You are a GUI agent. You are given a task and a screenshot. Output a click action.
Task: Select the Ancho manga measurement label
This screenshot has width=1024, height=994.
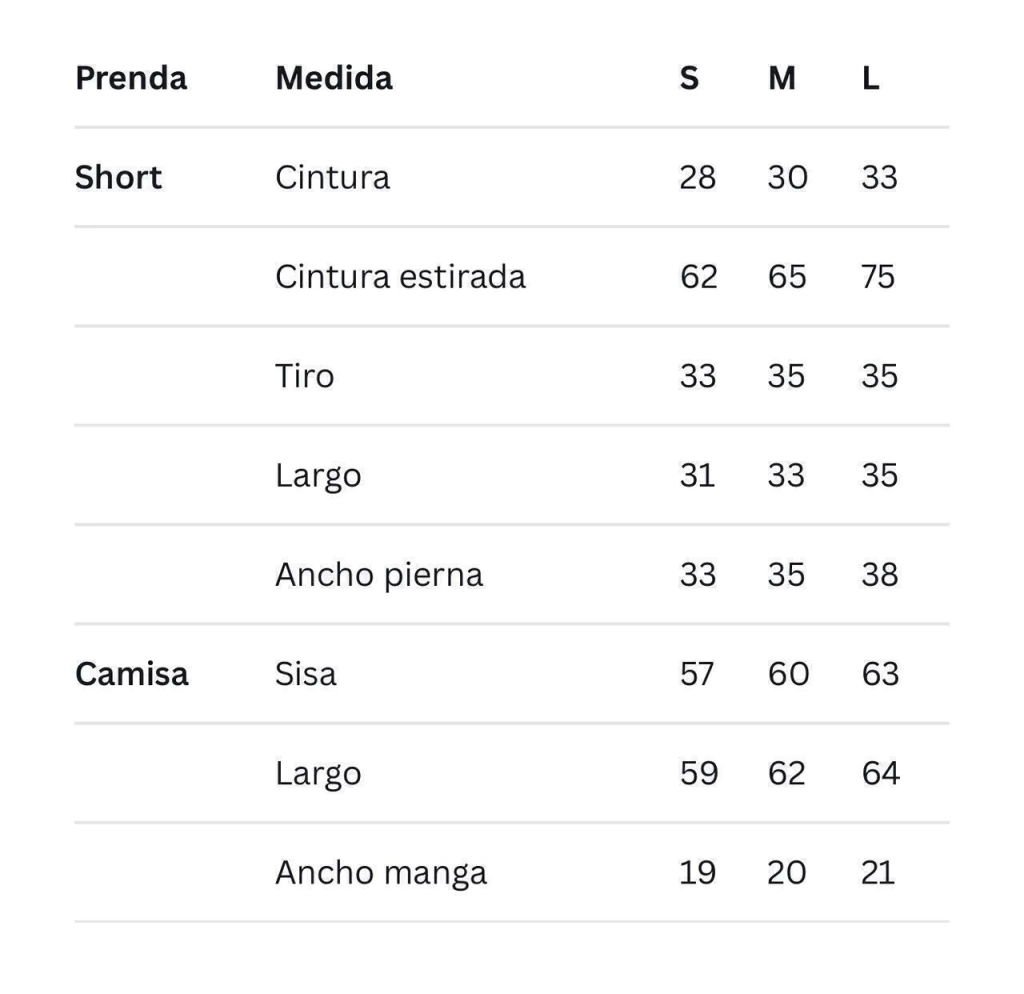[381, 873]
